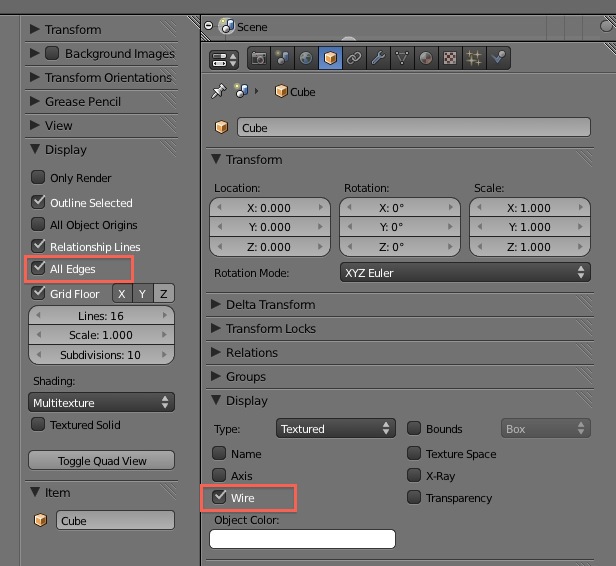Toggle the Wire display checkbox
Screen dimensions: 616x566
219,497
